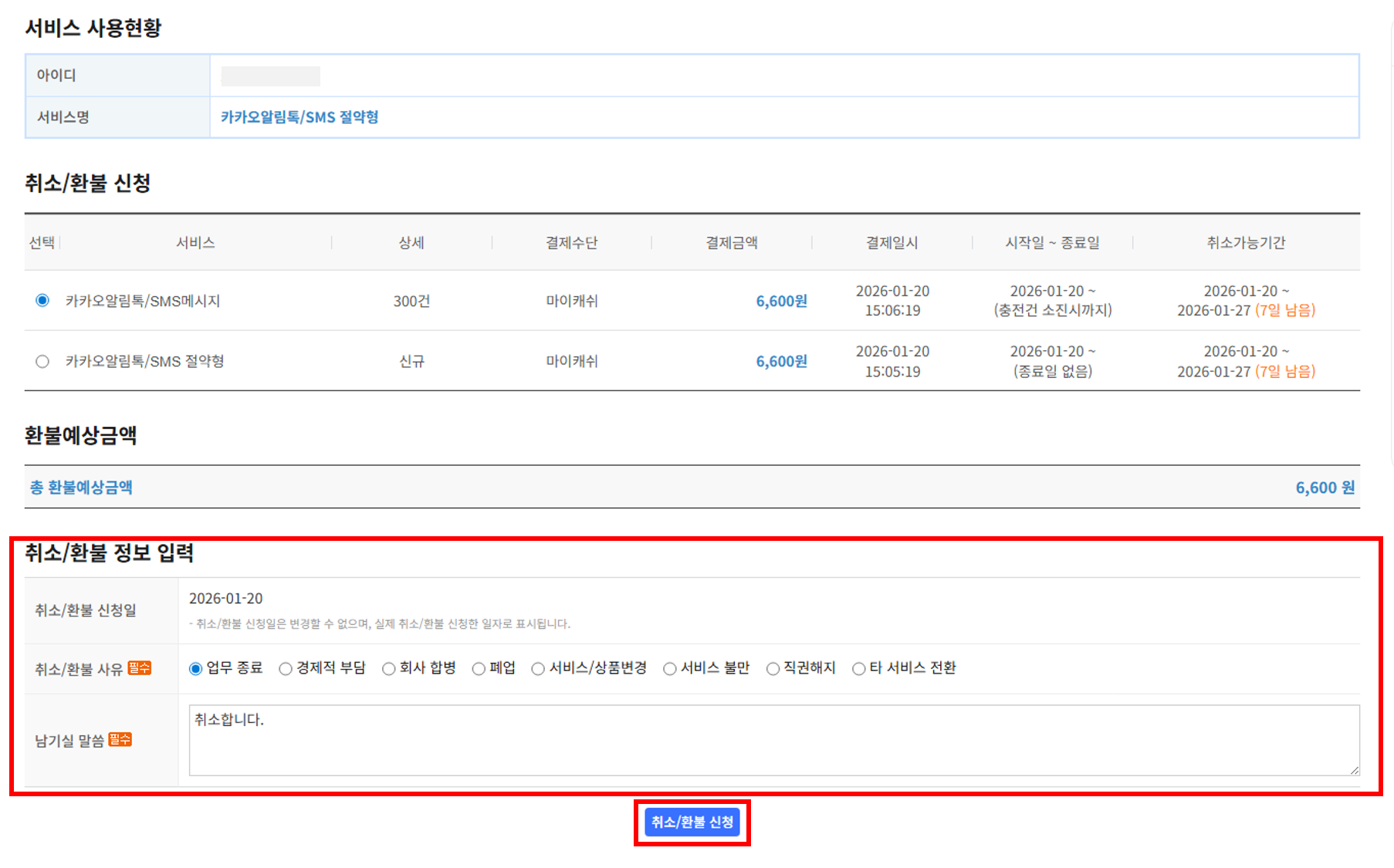Click 6,600원 amount in SMS메시지 row

pos(781,301)
